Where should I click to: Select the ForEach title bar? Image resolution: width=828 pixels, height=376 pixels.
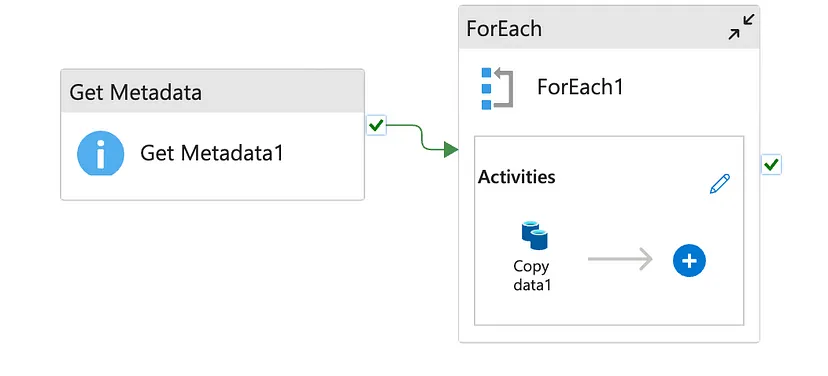point(609,27)
